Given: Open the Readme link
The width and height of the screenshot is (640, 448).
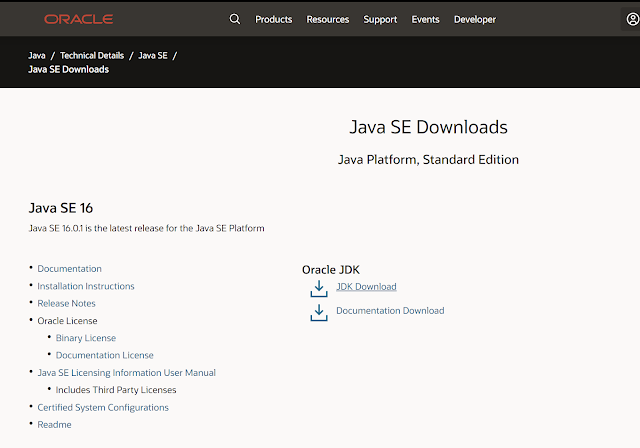Looking at the screenshot, I should point(54,424).
